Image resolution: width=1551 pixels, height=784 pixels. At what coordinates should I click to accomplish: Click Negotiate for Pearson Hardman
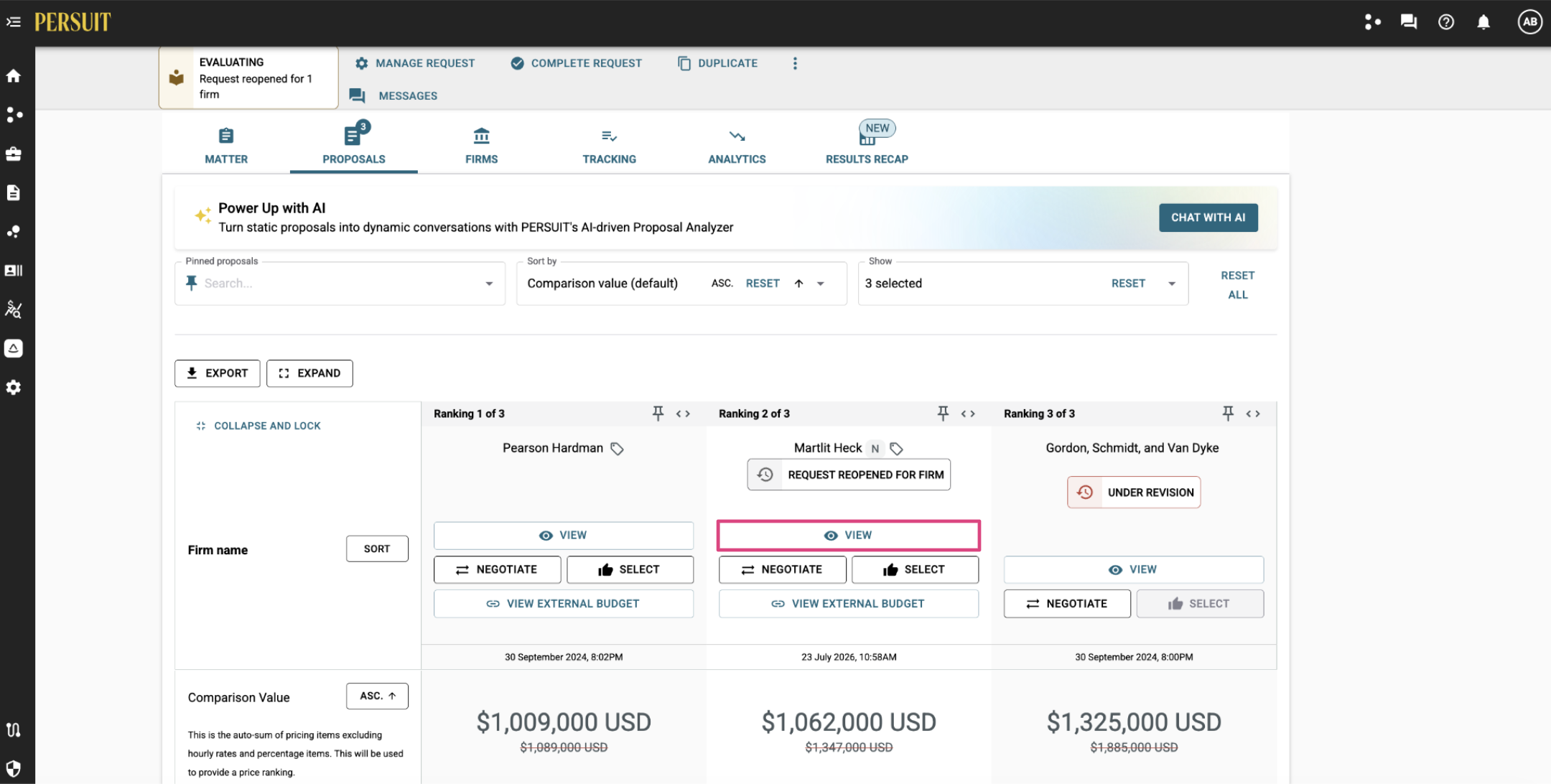pos(497,569)
